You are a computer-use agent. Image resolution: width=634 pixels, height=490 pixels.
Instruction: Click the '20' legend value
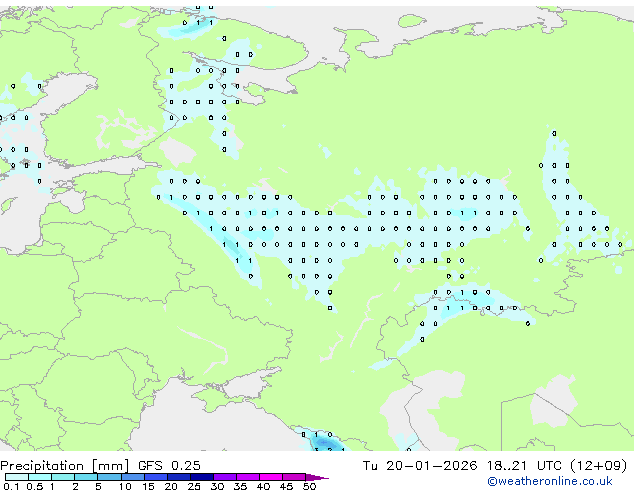point(171,486)
